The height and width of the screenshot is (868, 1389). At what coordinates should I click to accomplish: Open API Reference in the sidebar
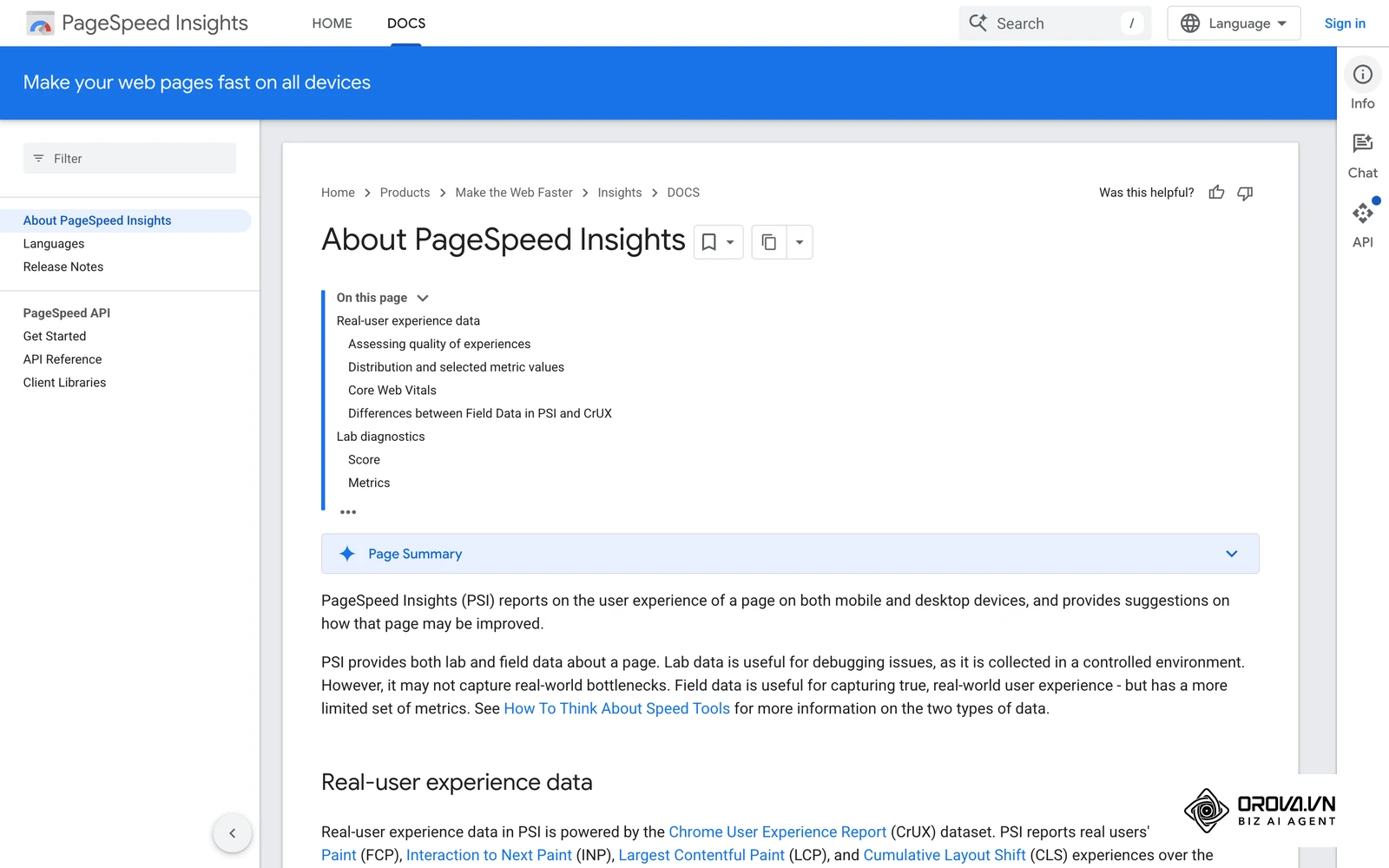point(63,359)
